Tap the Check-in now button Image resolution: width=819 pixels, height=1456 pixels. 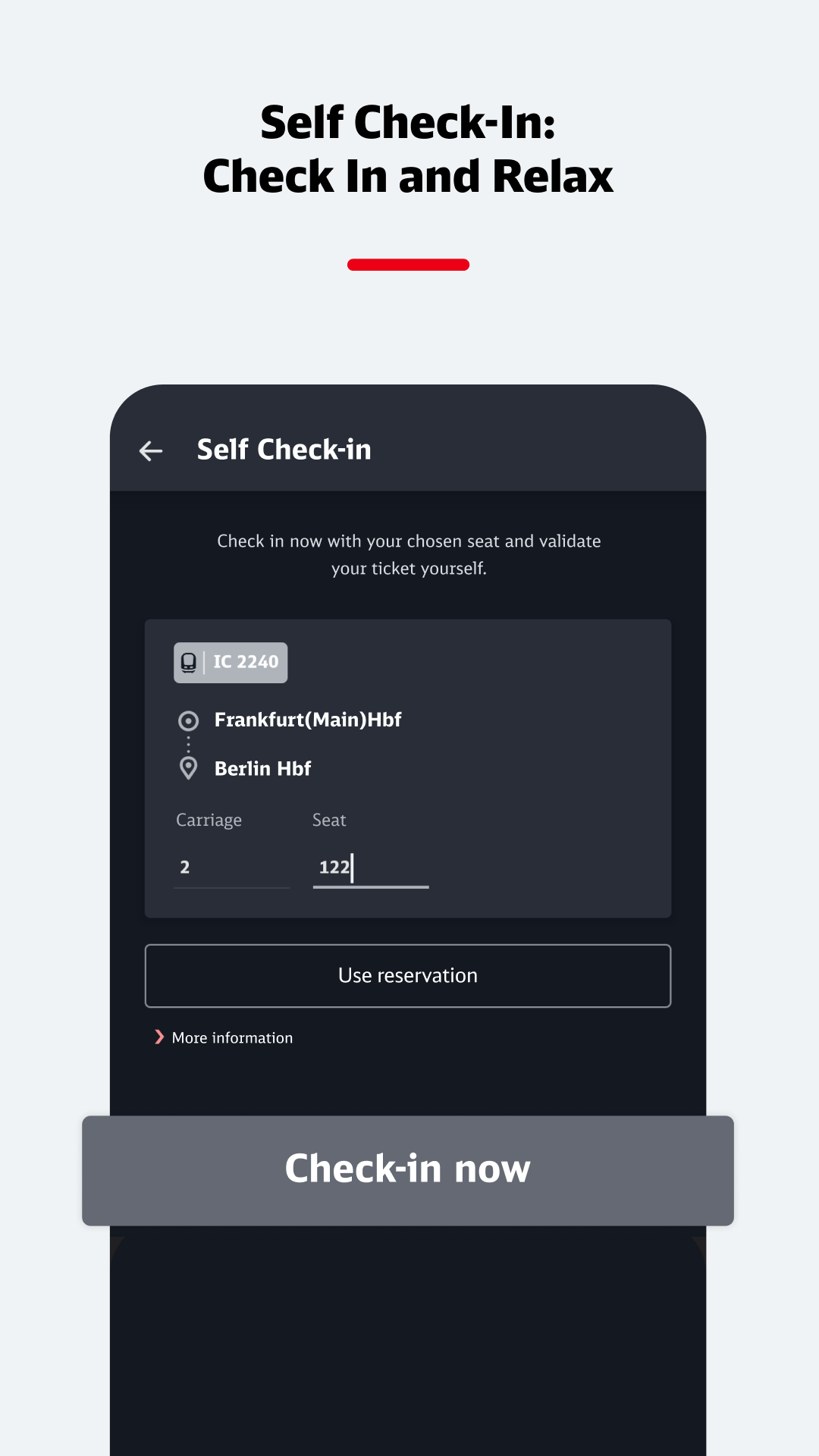click(408, 1168)
